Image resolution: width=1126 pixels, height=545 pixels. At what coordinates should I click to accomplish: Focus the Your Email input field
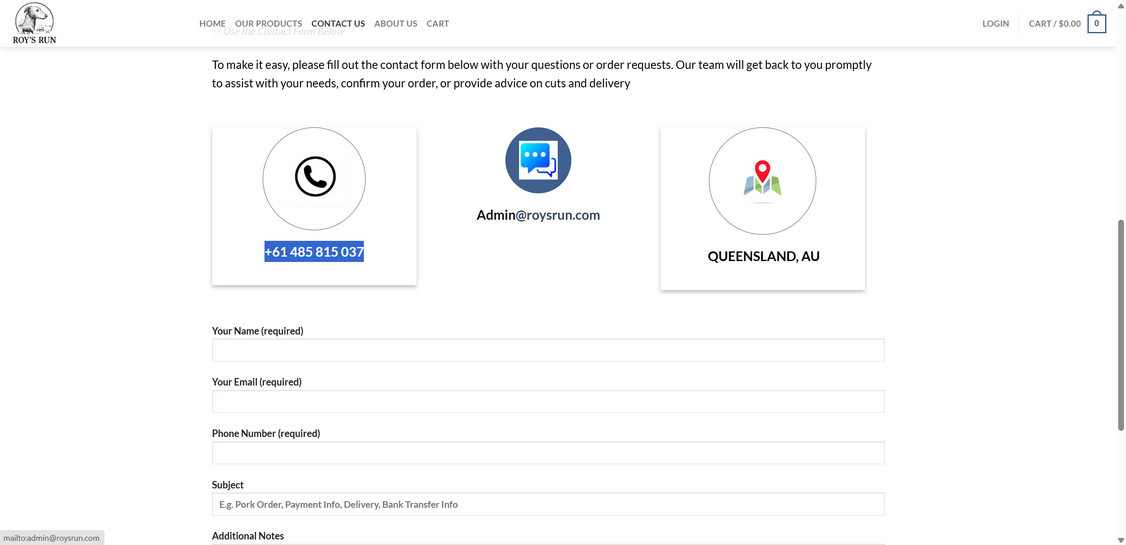[548, 401]
